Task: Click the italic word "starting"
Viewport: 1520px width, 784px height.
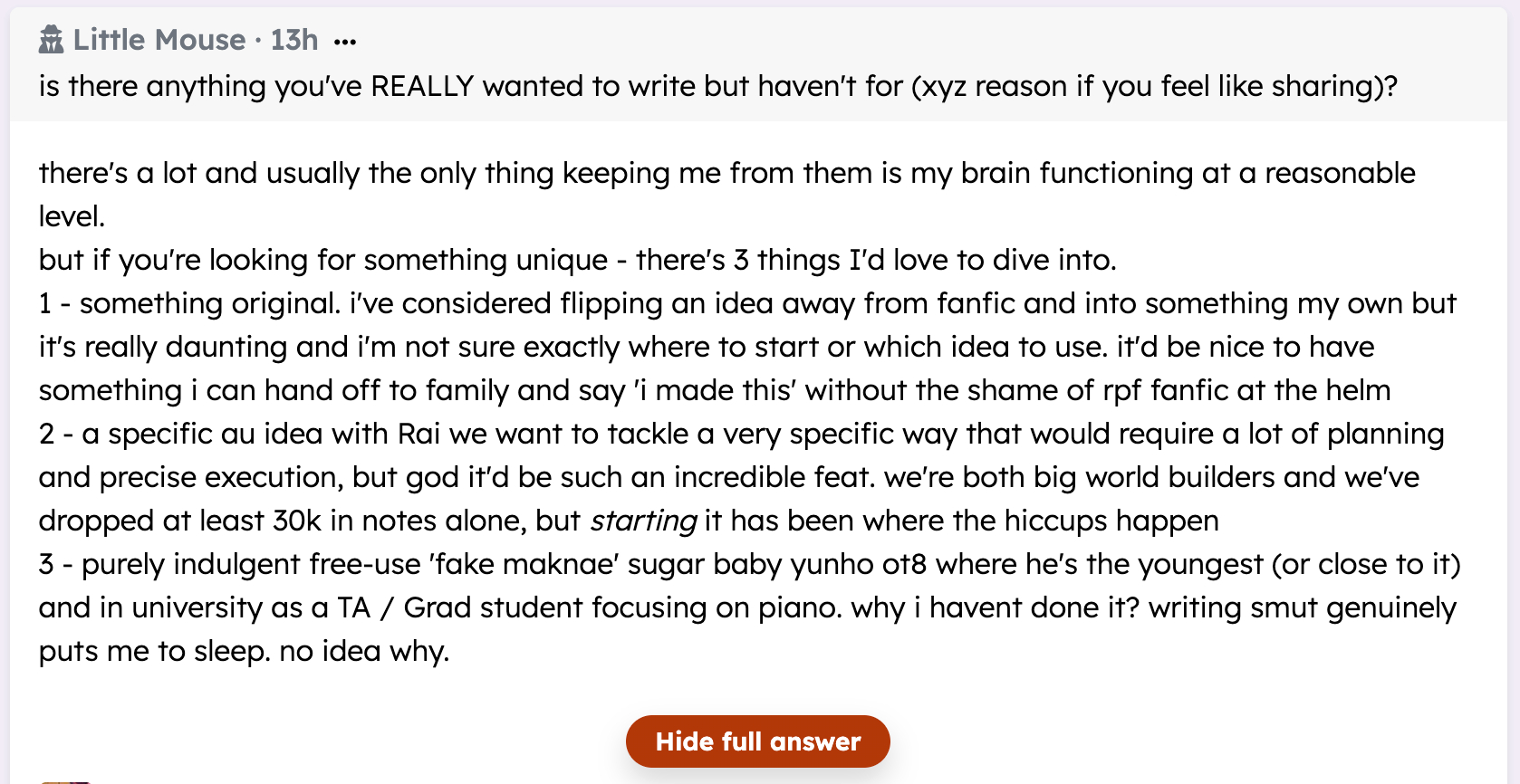Action: pos(643,521)
